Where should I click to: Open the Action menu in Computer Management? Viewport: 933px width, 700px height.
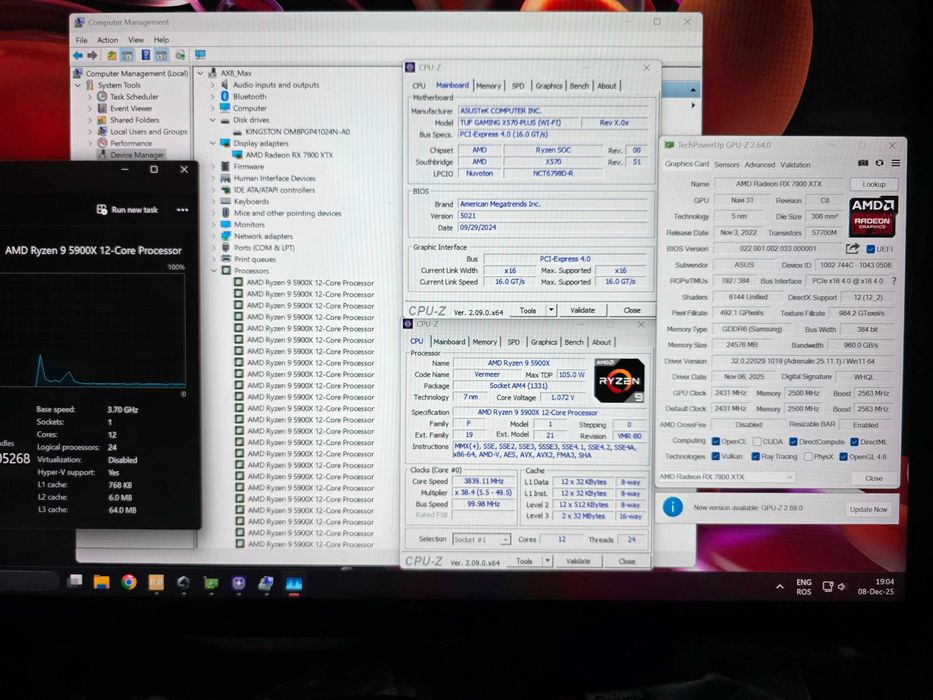point(107,40)
